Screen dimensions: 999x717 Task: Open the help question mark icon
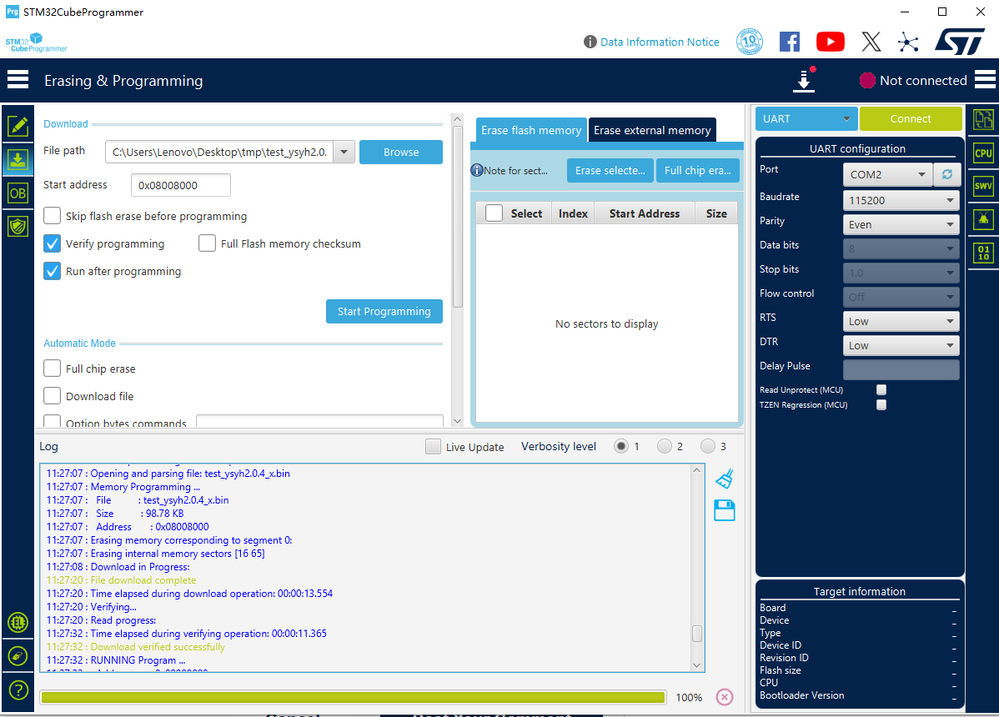tap(18, 690)
